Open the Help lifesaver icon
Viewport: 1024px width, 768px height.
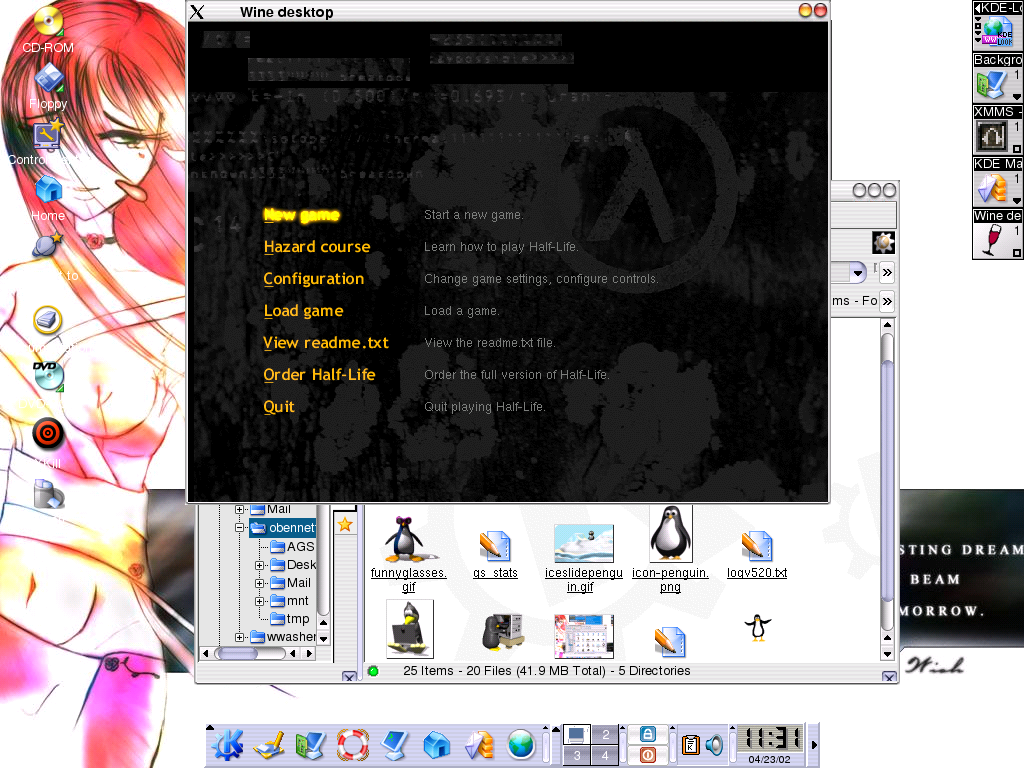[x=353, y=744]
